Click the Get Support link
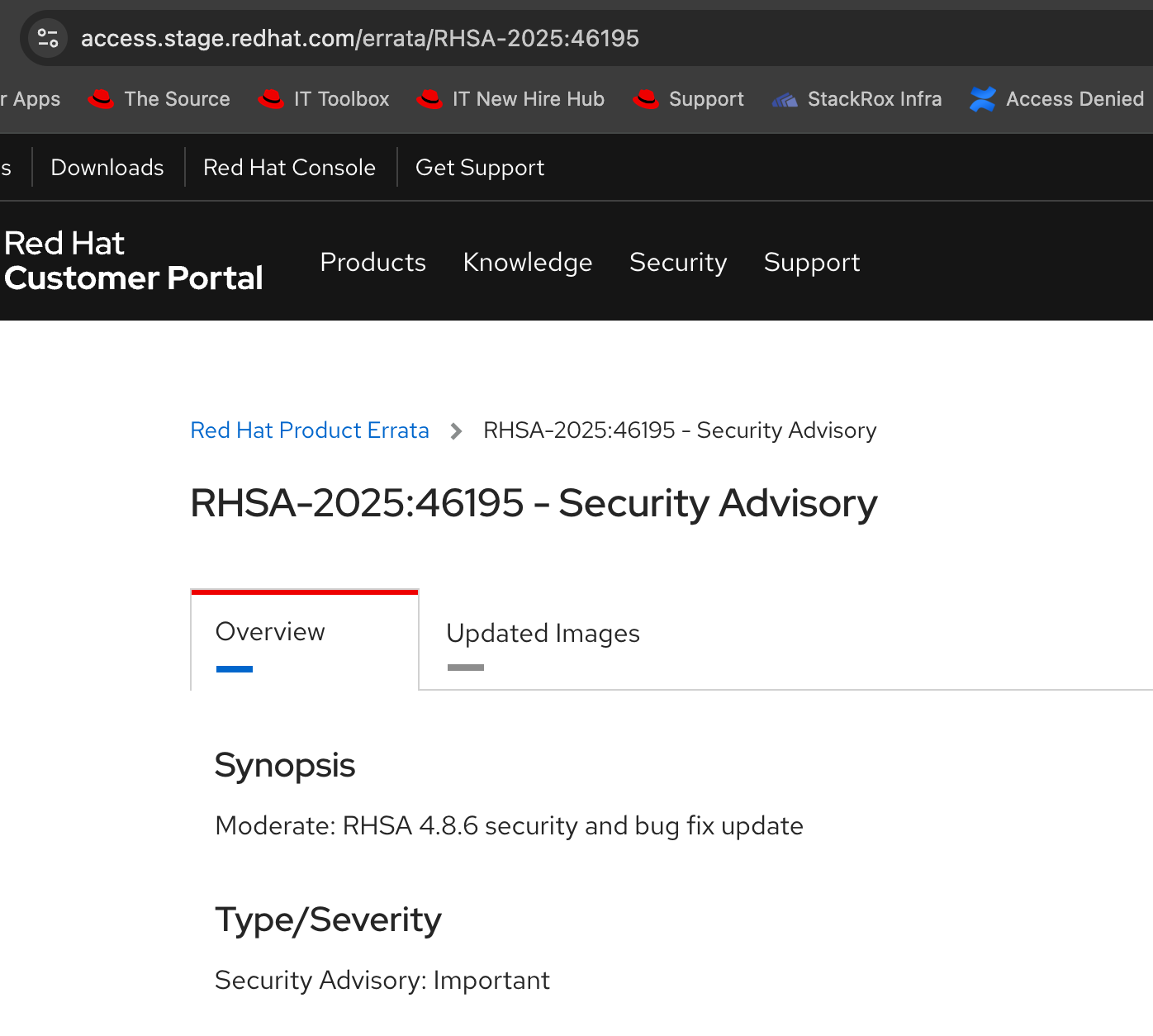This screenshot has width=1153, height=1036. [x=480, y=168]
